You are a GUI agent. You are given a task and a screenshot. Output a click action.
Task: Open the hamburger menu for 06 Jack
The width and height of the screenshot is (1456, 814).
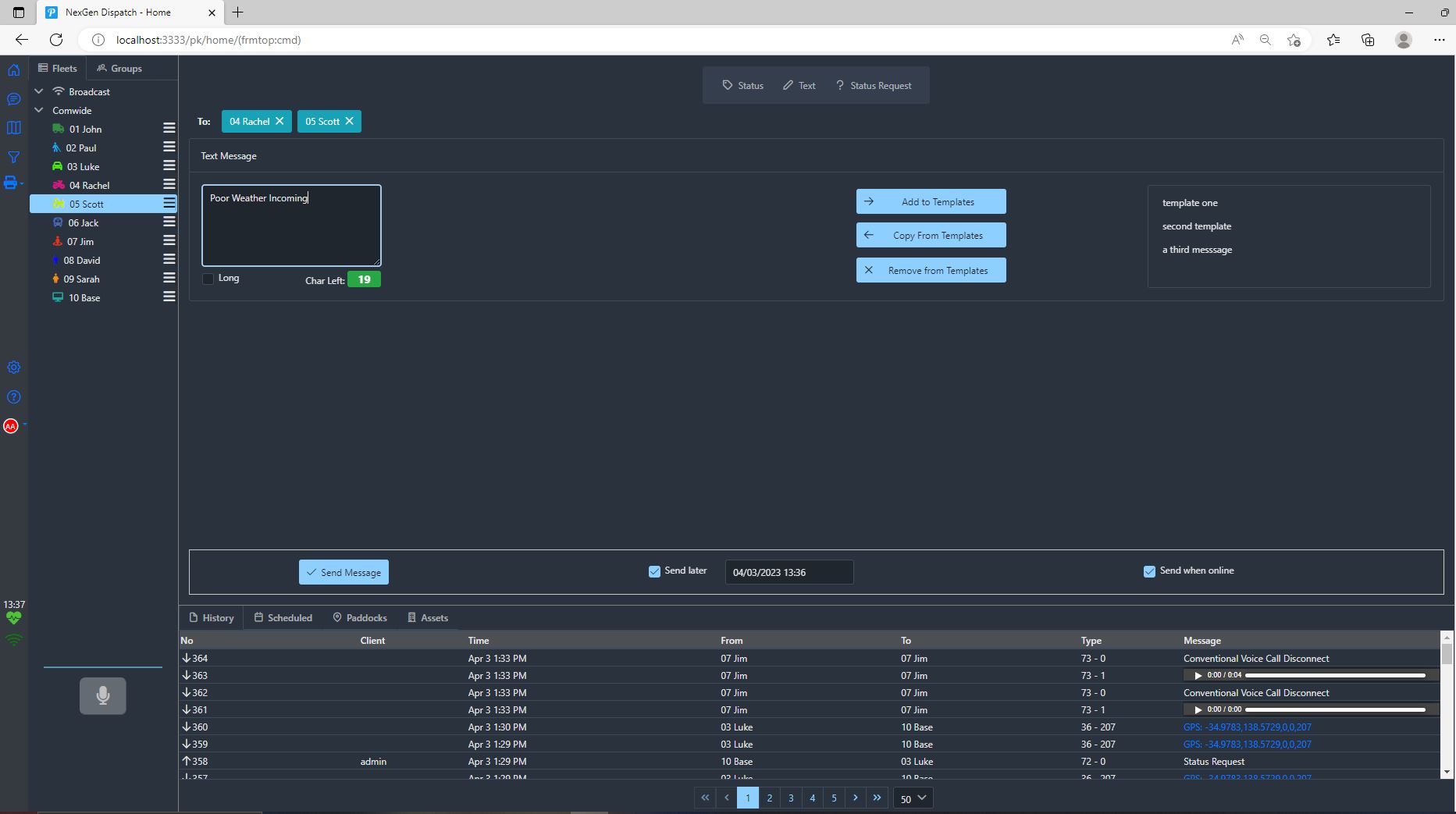pyautogui.click(x=169, y=222)
